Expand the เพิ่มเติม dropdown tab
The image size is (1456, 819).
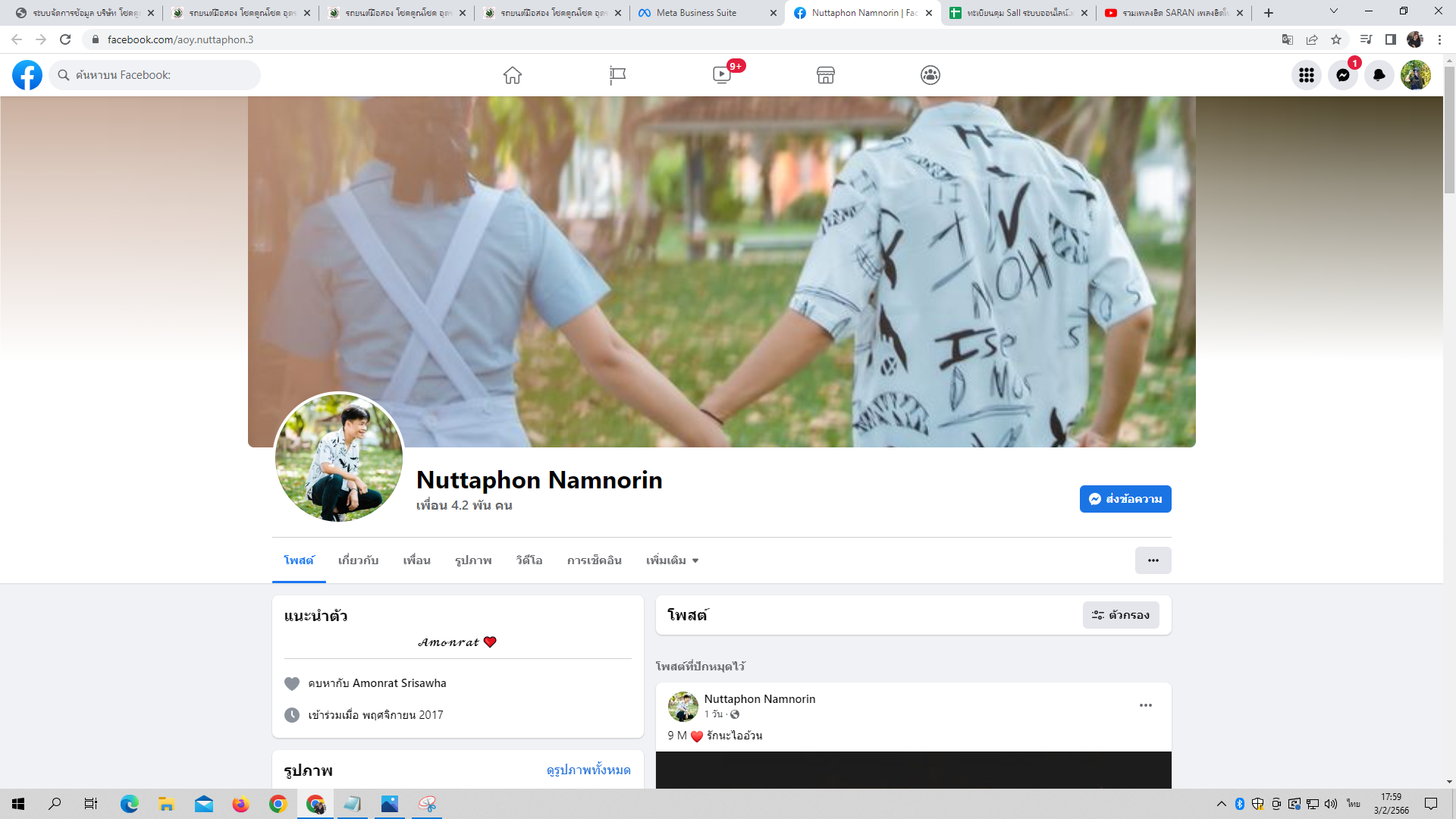[x=672, y=560]
